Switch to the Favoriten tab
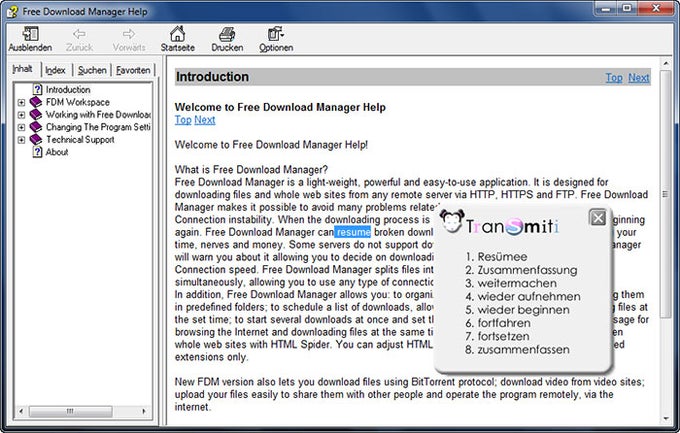The width and height of the screenshot is (680, 433). pos(133,70)
